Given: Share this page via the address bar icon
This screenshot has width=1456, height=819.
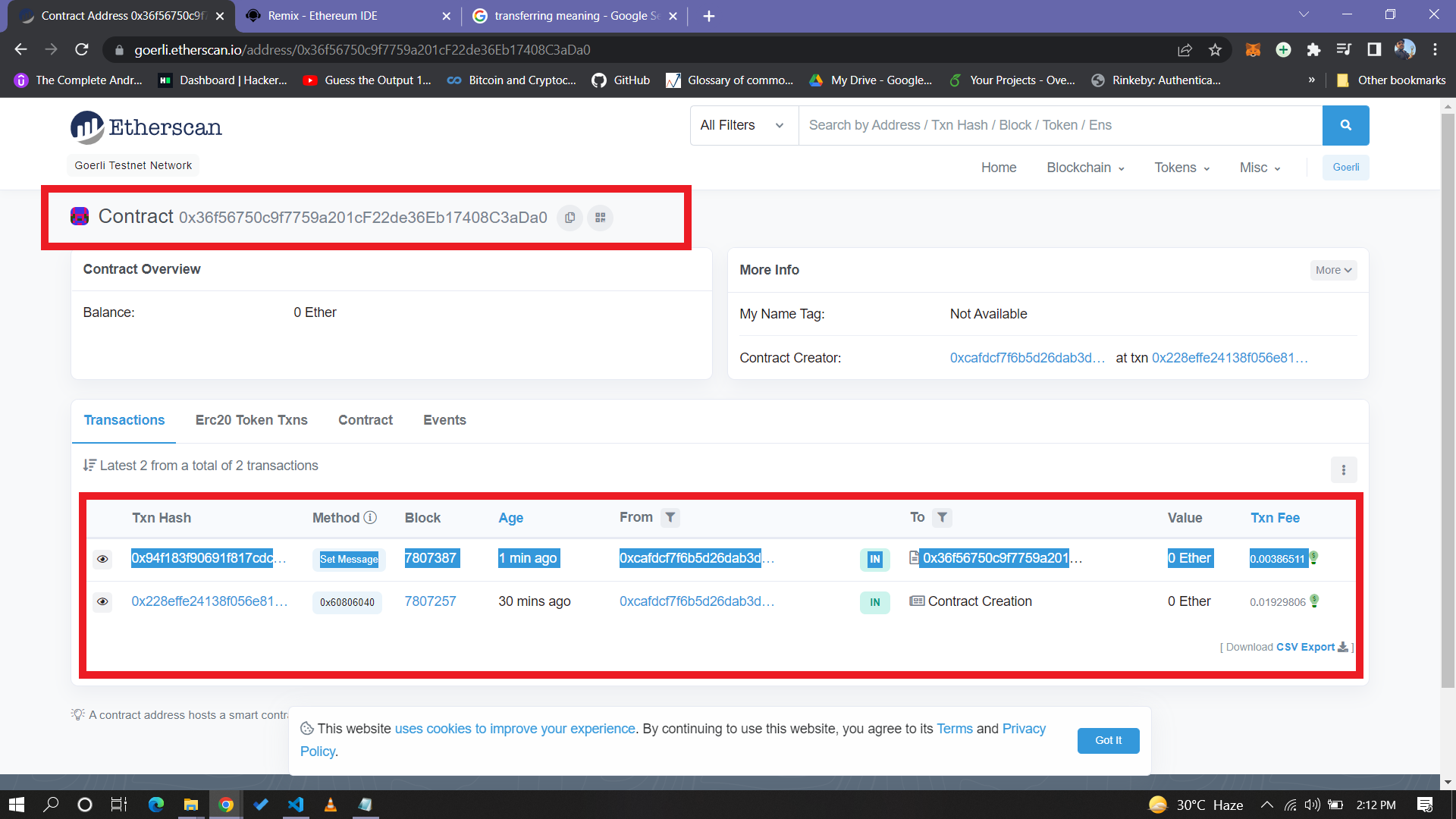Looking at the screenshot, I should (x=1185, y=50).
